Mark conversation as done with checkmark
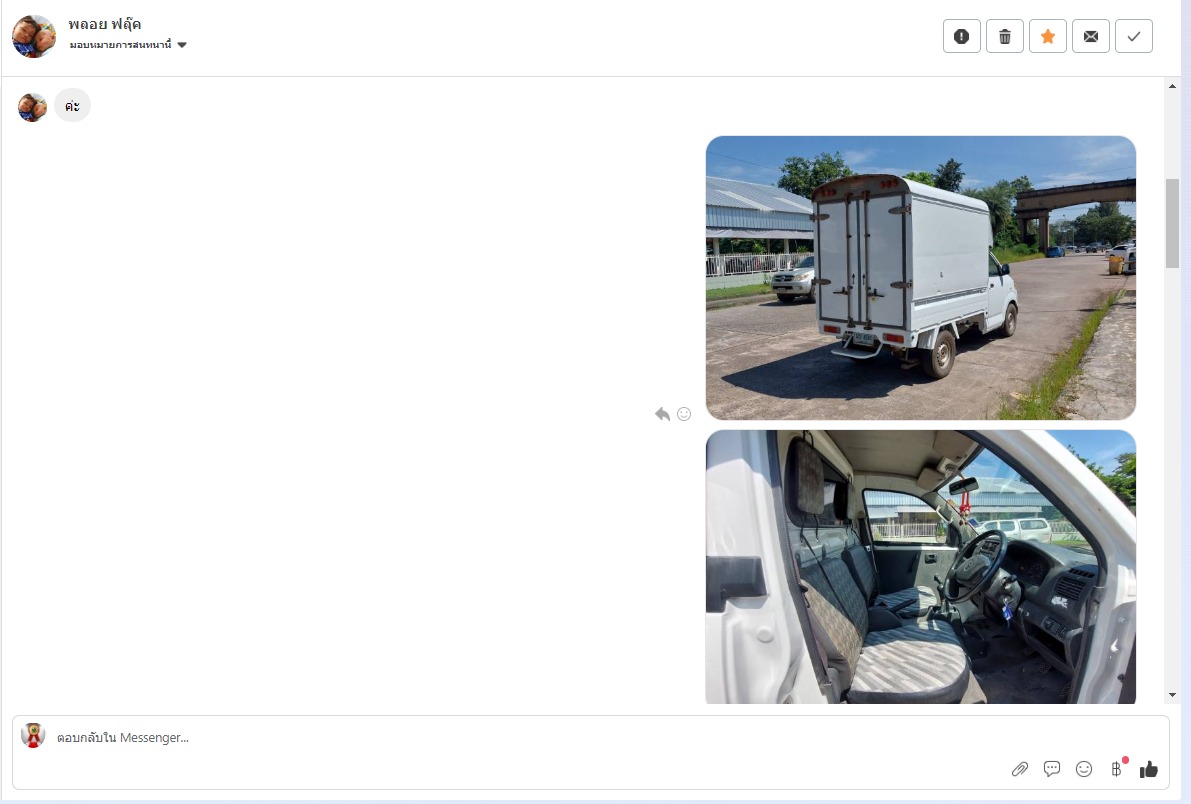This screenshot has width=1191, height=804. (x=1133, y=36)
